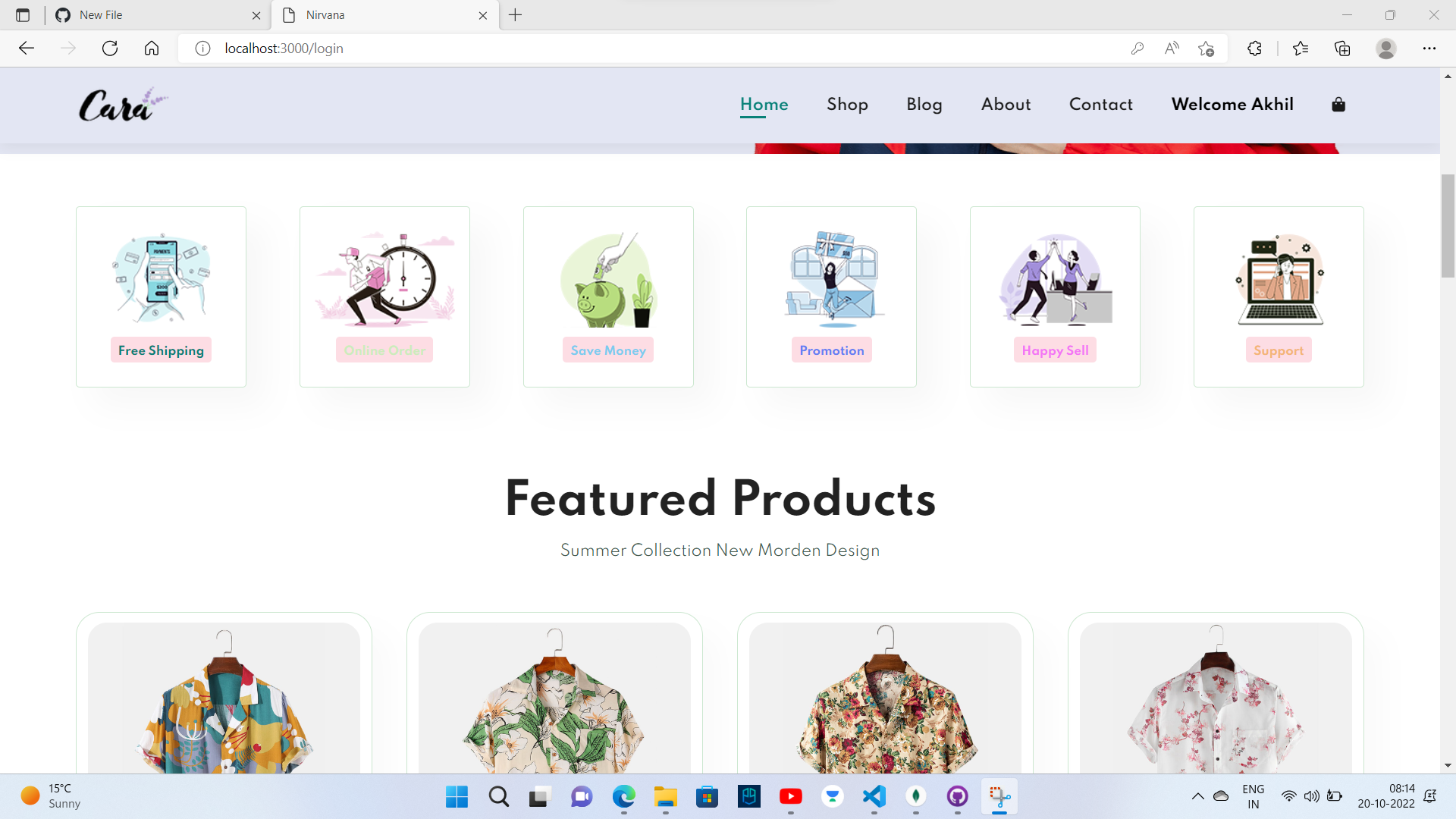Open browser profile avatar menu
The image size is (1456, 819).
tap(1385, 49)
